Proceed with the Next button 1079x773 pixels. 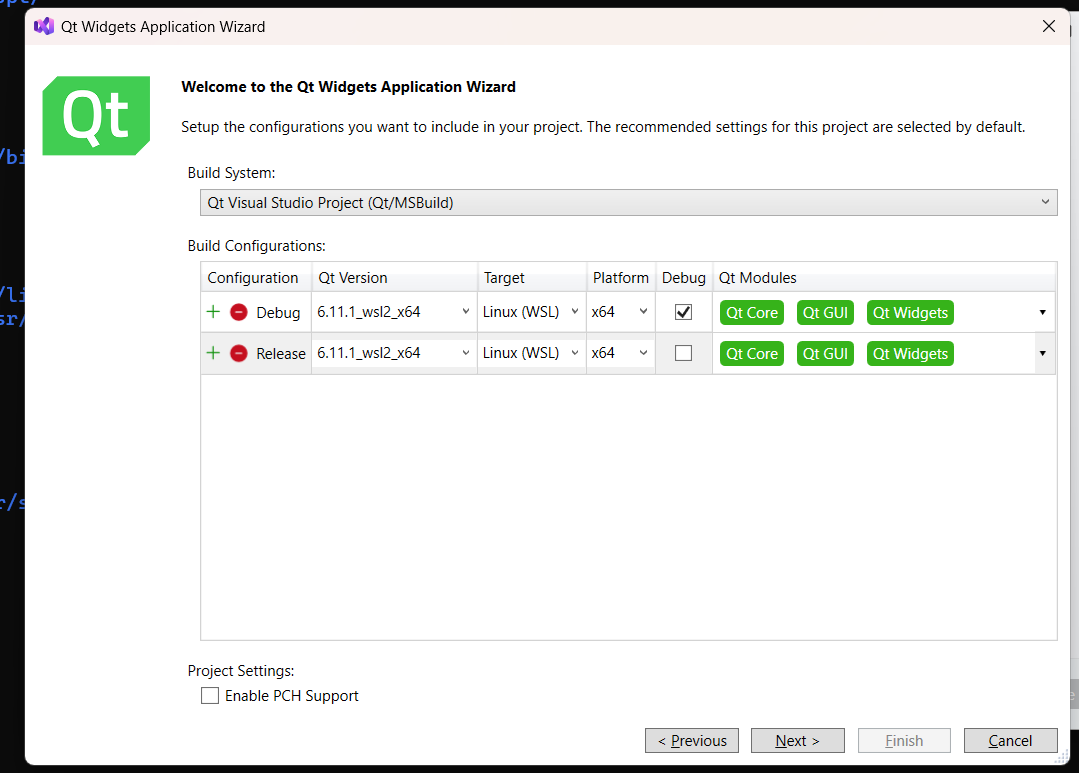click(x=798, y=741)
